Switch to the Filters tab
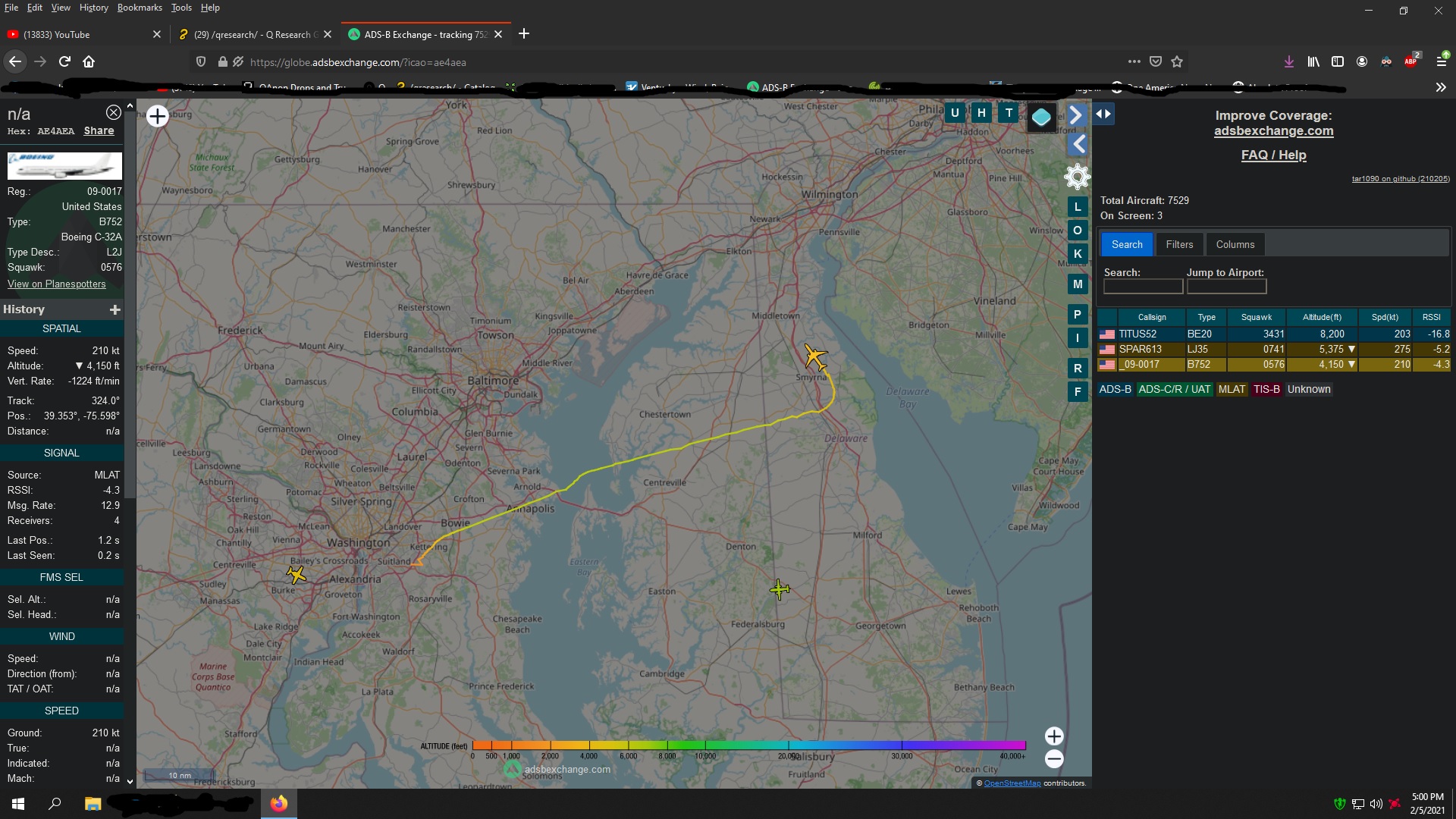Image resolution: width=1456 pixels, height=819 pixels. [x=1179, y=244]
